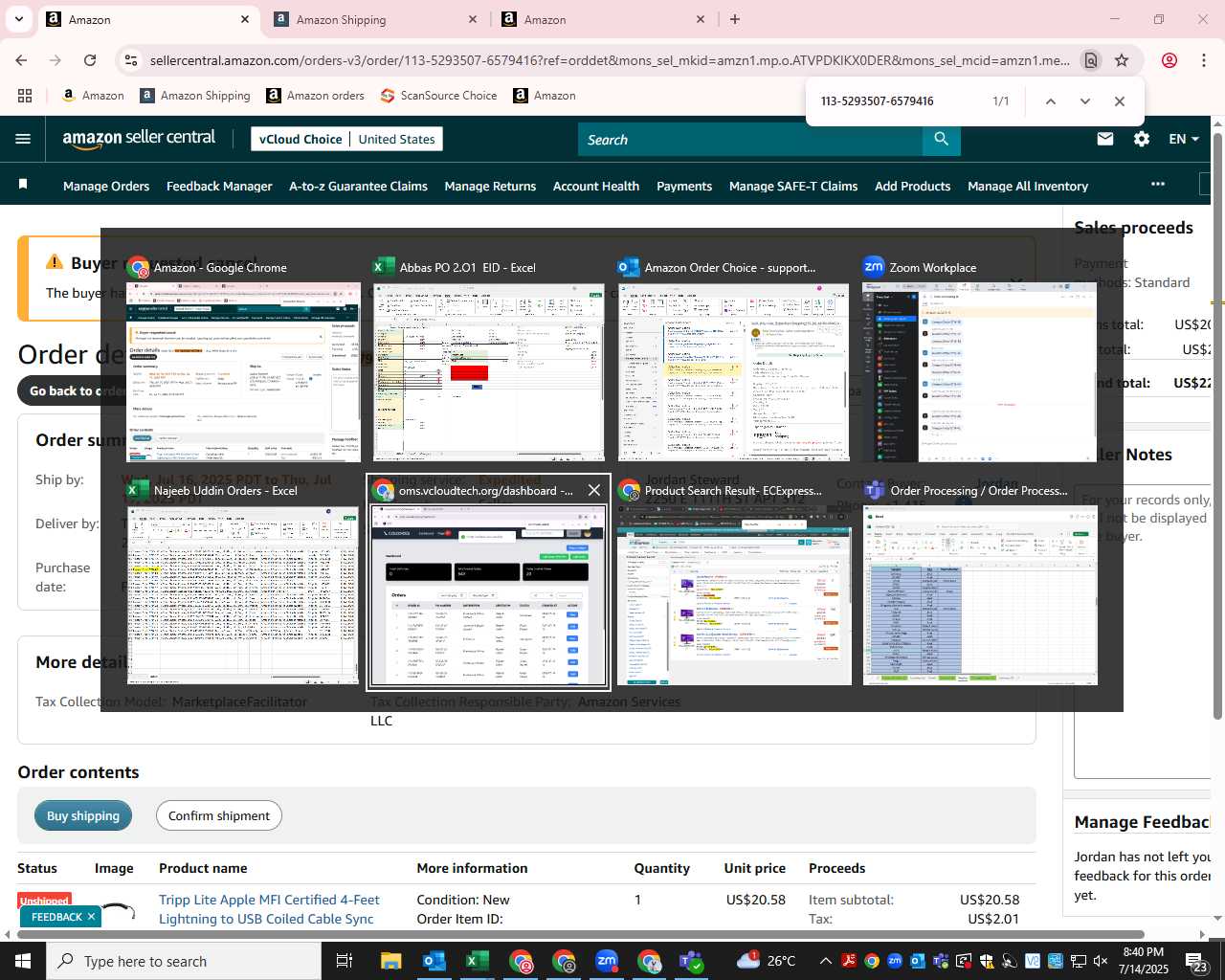1225x980 pixels.
Task: Open Feedback Manager menu item
Action: coord(219,186)
